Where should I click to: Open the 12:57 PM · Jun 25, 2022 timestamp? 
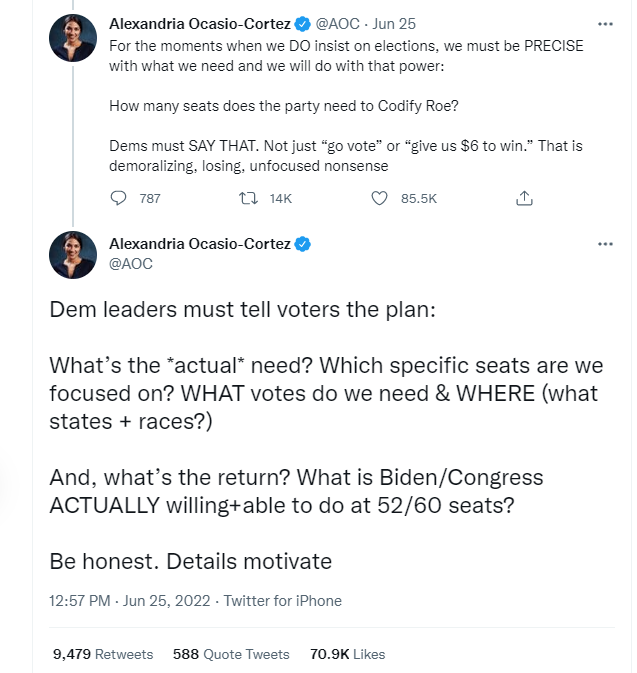pyautogui.click(x=129, y=601)
